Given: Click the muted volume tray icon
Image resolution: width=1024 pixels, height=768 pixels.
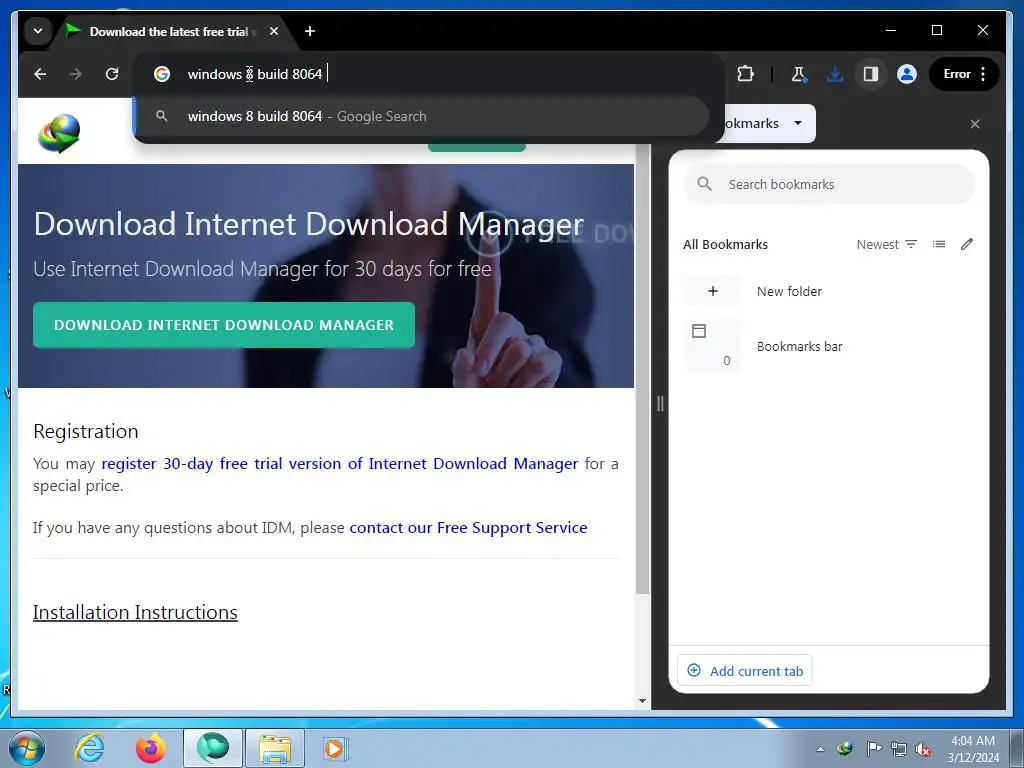Looking at the screenshot, I should pyautogui.click(x=923, y=749).
